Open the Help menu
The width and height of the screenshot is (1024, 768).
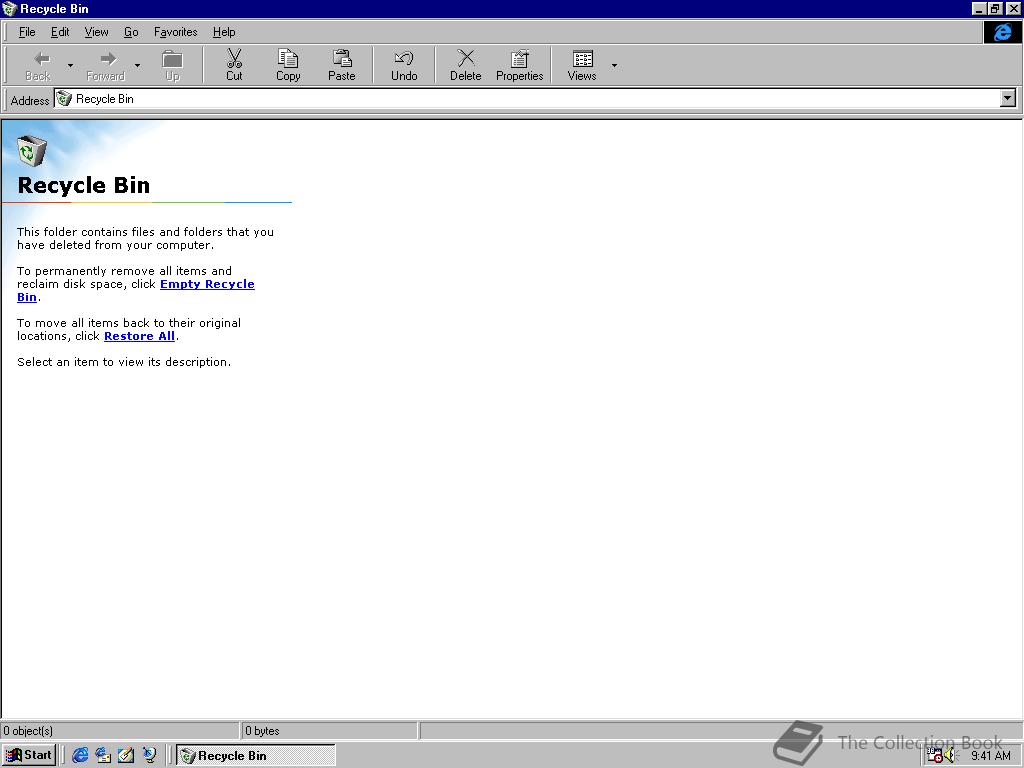[x=224, y=32]
